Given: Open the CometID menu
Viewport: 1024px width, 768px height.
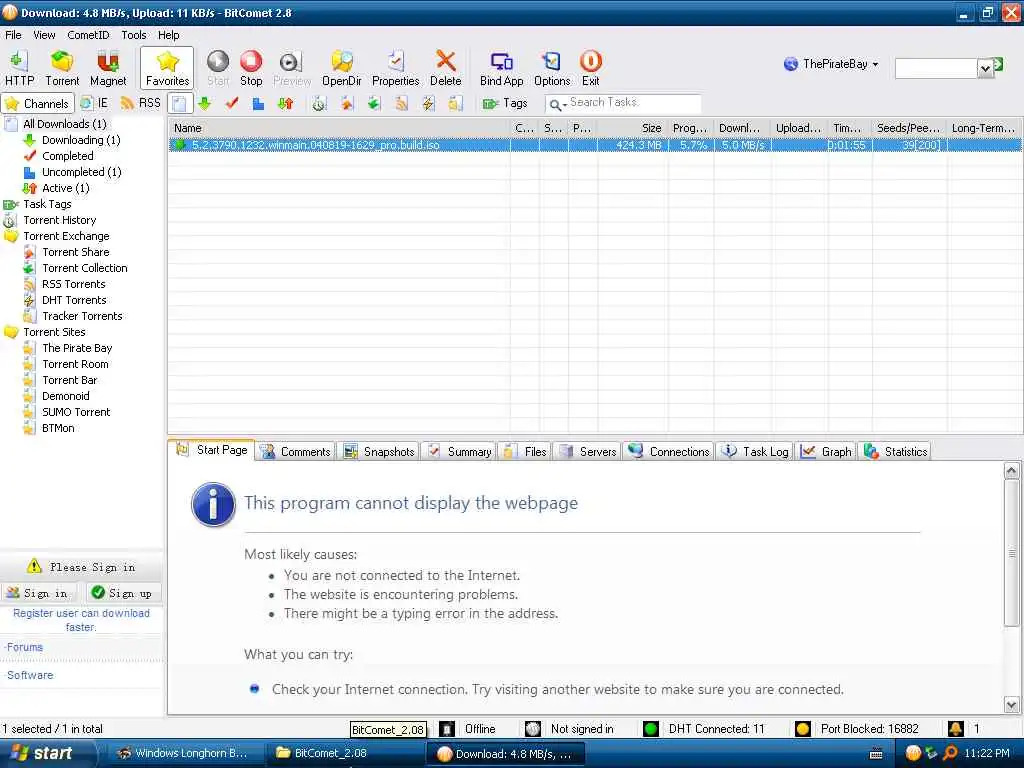Looking at the screenshot, I should pos(88,35).
